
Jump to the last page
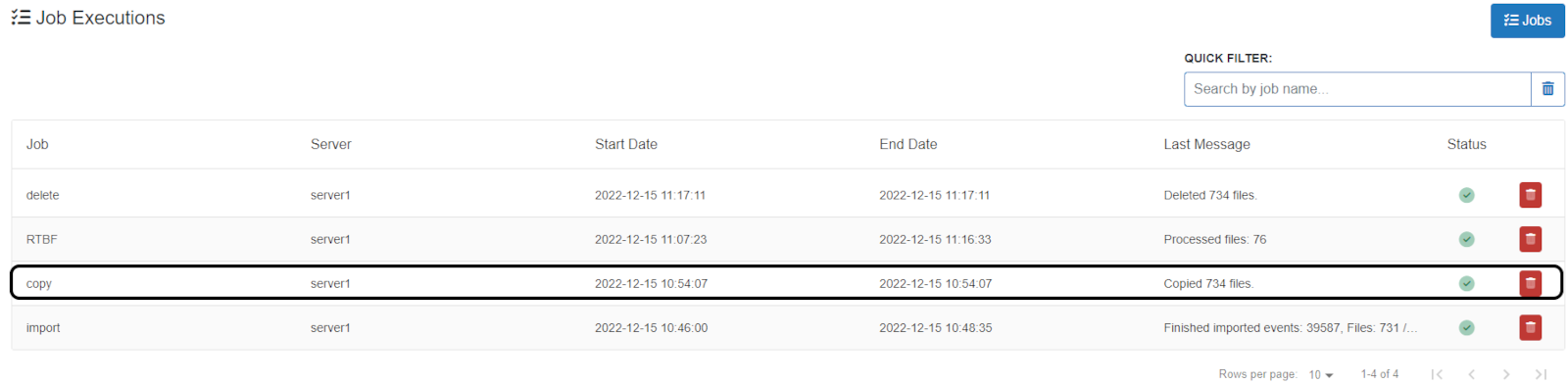[1541, 374]
